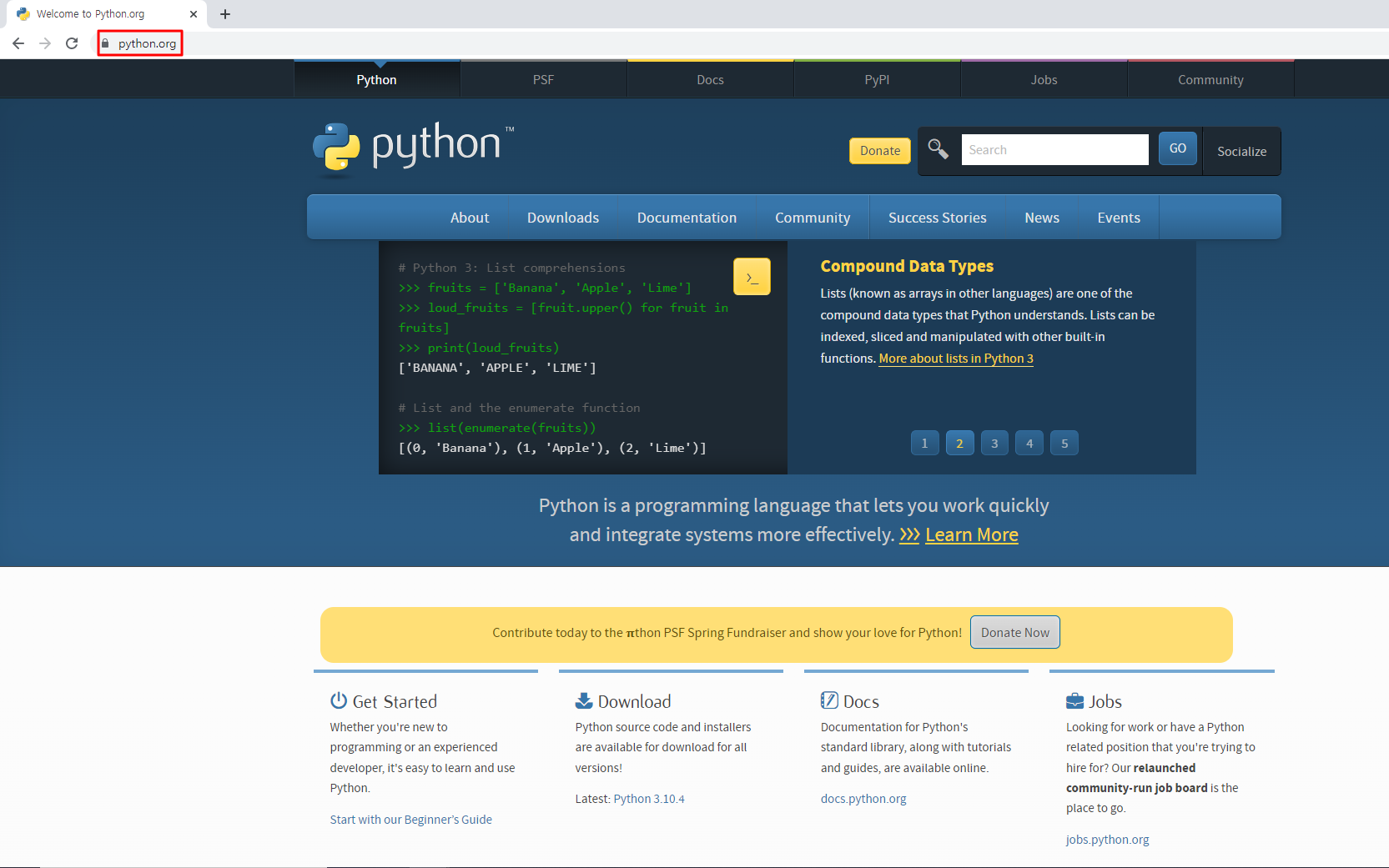Open the Downloads menu
1389x868 pixels.
(x=563, y=218)
